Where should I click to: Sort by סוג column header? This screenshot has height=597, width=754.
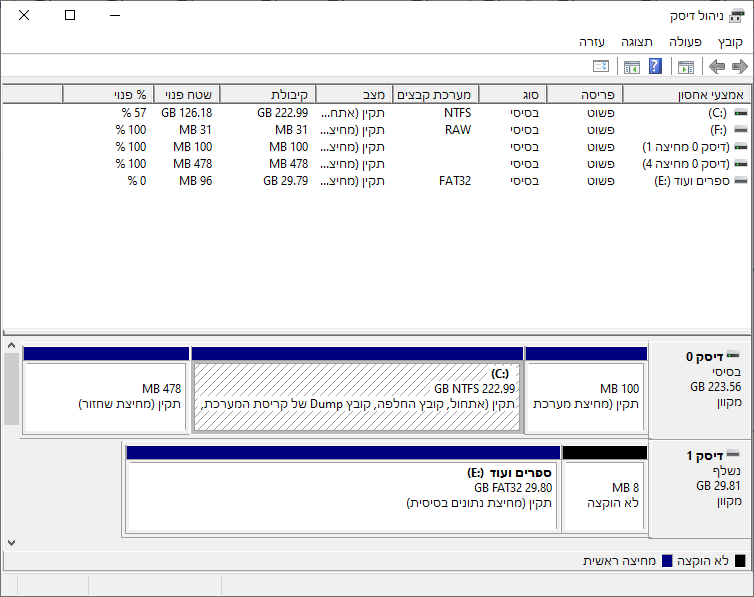click(x=513, y=95)
